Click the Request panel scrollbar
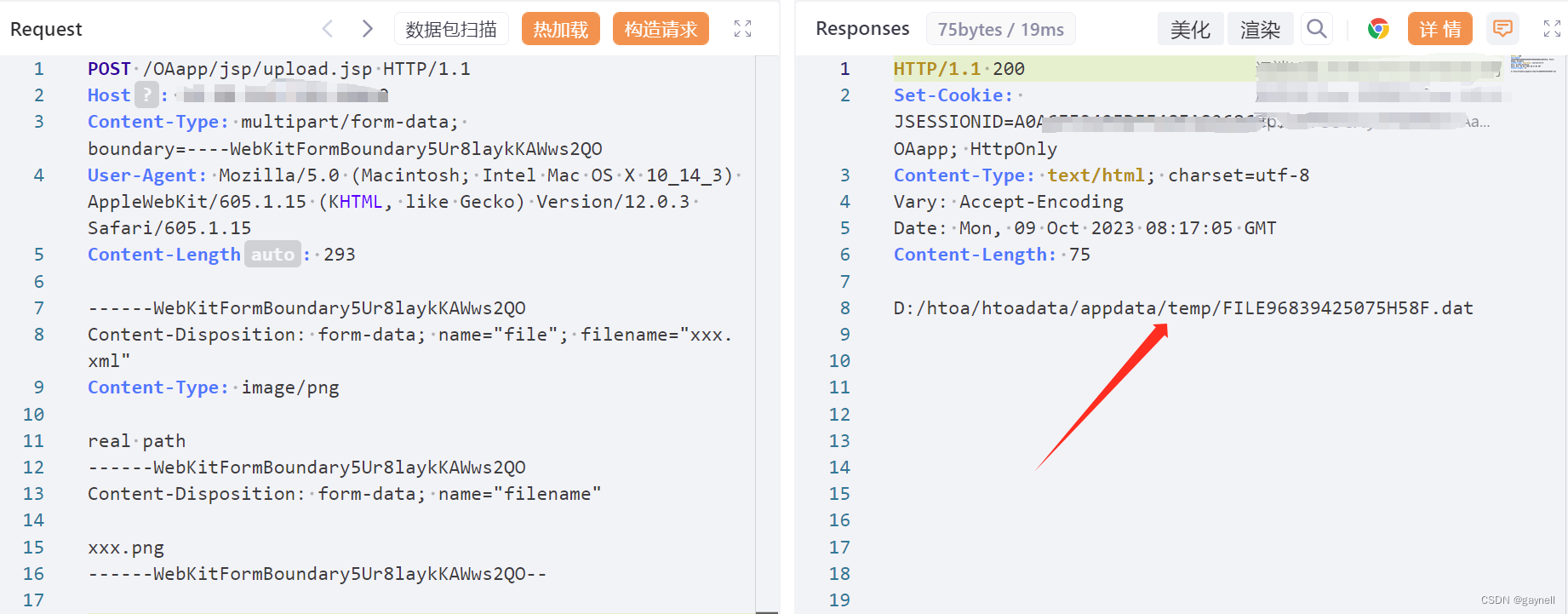This screenshot has height=614, width=1568. click(767, 335)
